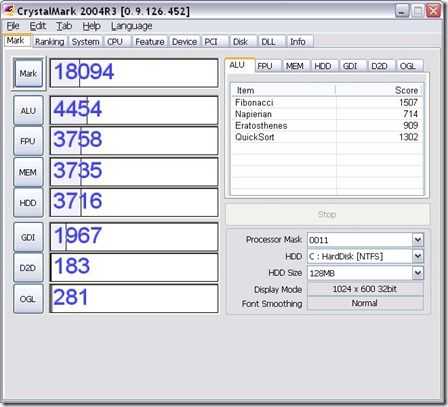Run the MEM benchmark button
Screen dimensions: 448x407
click(28, 172)
